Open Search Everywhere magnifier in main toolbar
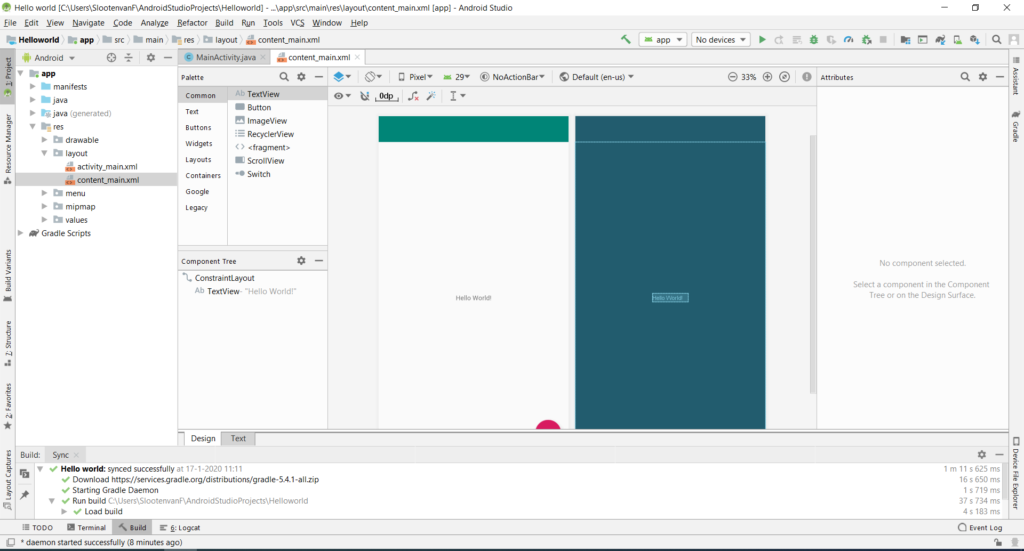The image size is (1024, 551). tap(997, 40)
